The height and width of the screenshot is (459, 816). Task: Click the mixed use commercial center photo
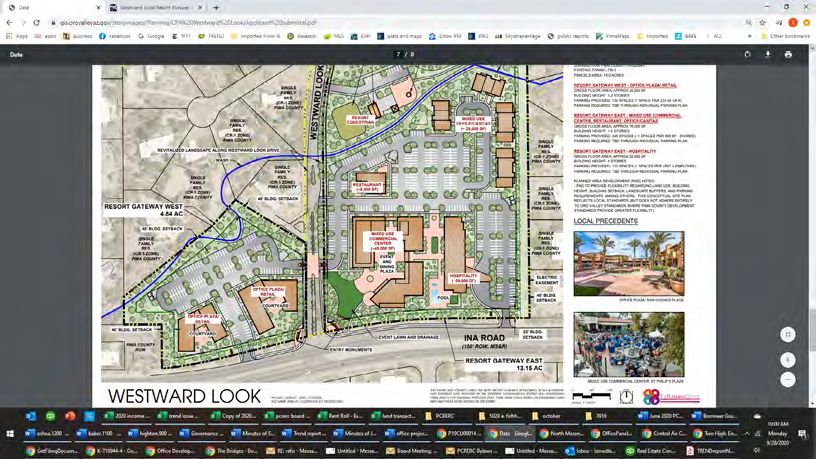pos(629,345)
